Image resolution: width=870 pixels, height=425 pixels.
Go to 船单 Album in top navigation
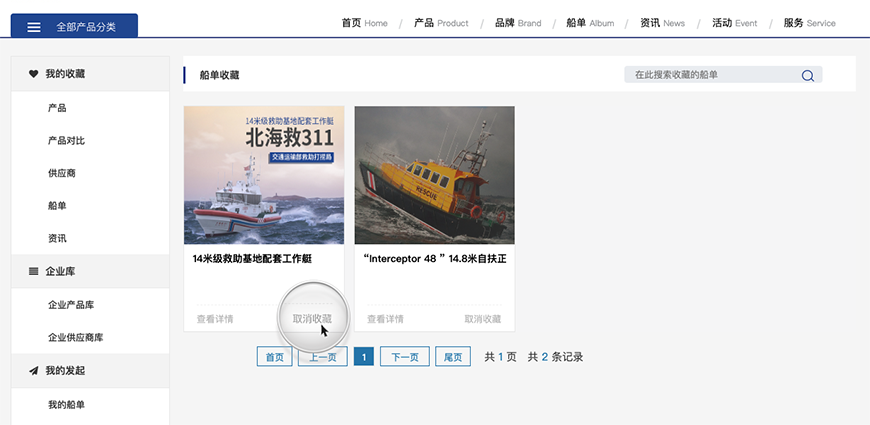pyautogui.click(x=589, y=23)
